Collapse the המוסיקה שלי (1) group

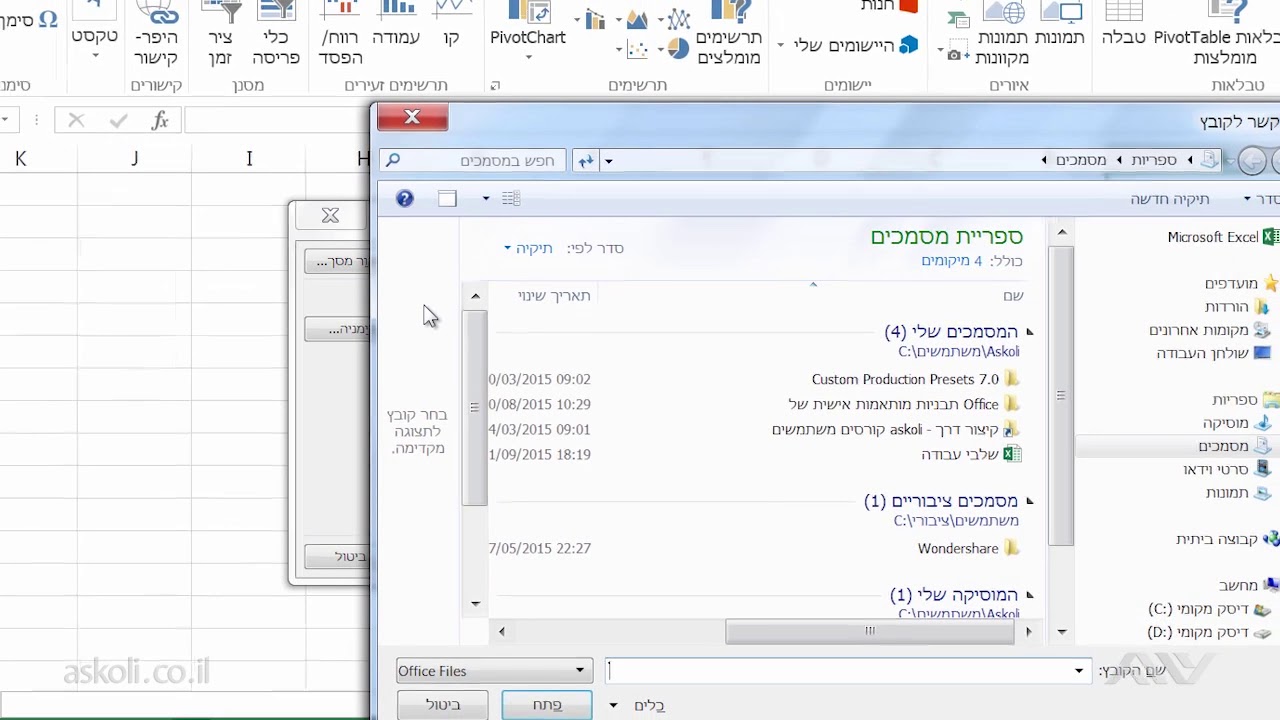pos(1029,595)
